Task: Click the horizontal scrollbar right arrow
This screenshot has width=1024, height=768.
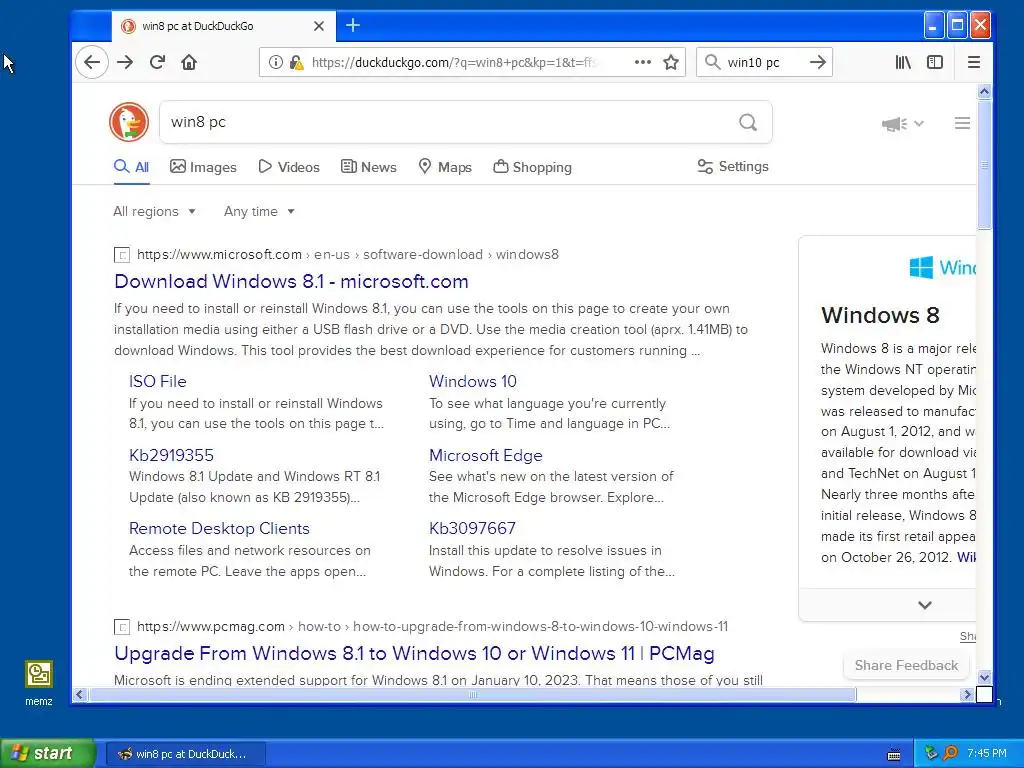Action: pos(967,695)
